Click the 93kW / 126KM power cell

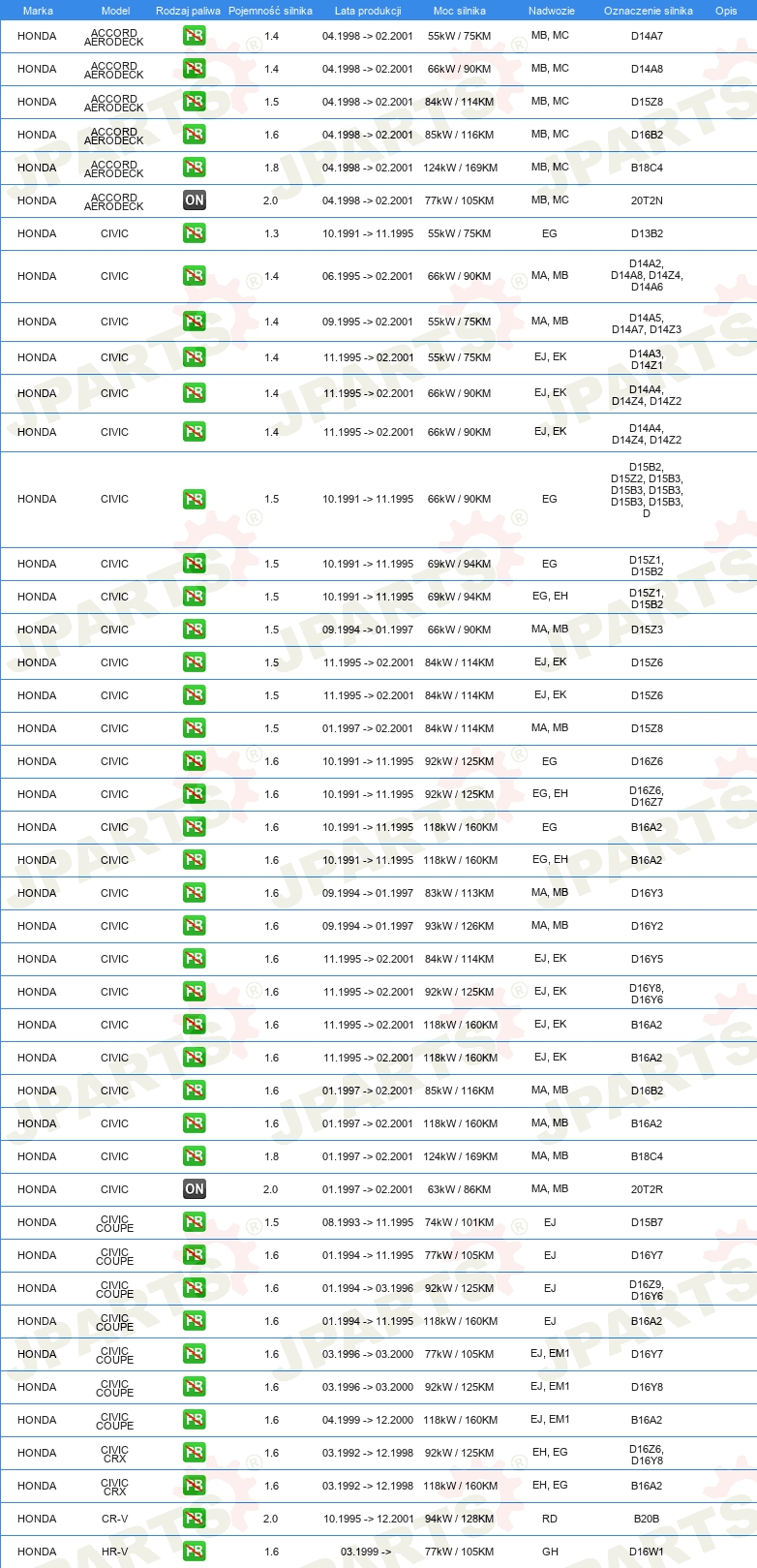459,926
